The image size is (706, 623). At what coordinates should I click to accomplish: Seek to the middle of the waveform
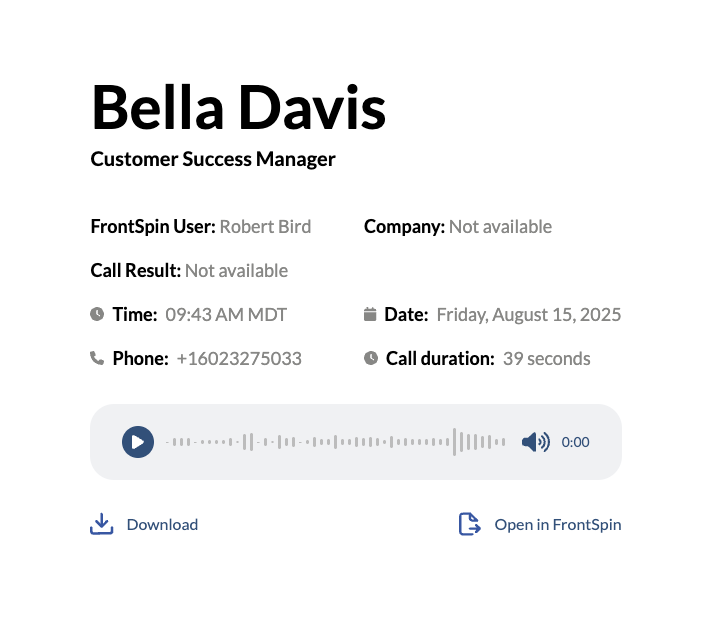[335, 442]
